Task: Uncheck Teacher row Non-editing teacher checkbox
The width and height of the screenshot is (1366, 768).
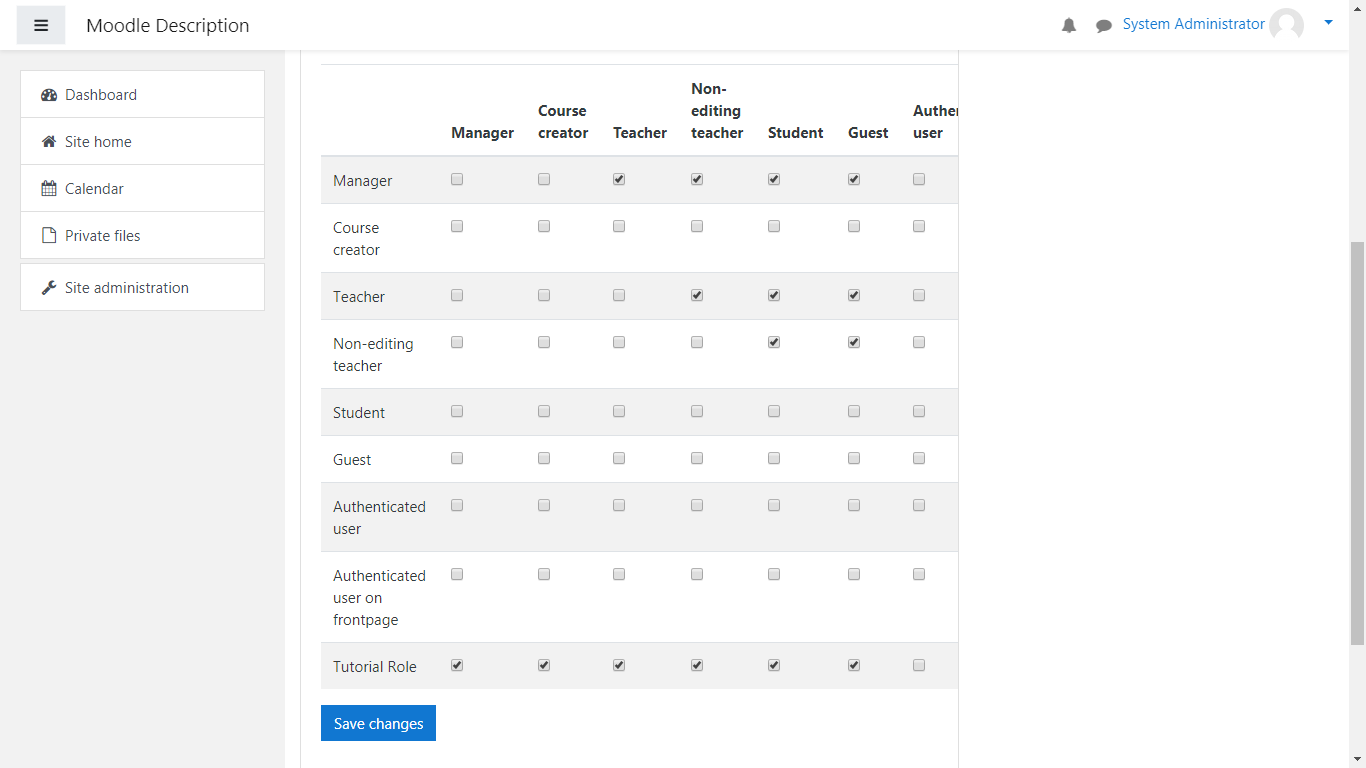Action: click(x=697, y=296)
